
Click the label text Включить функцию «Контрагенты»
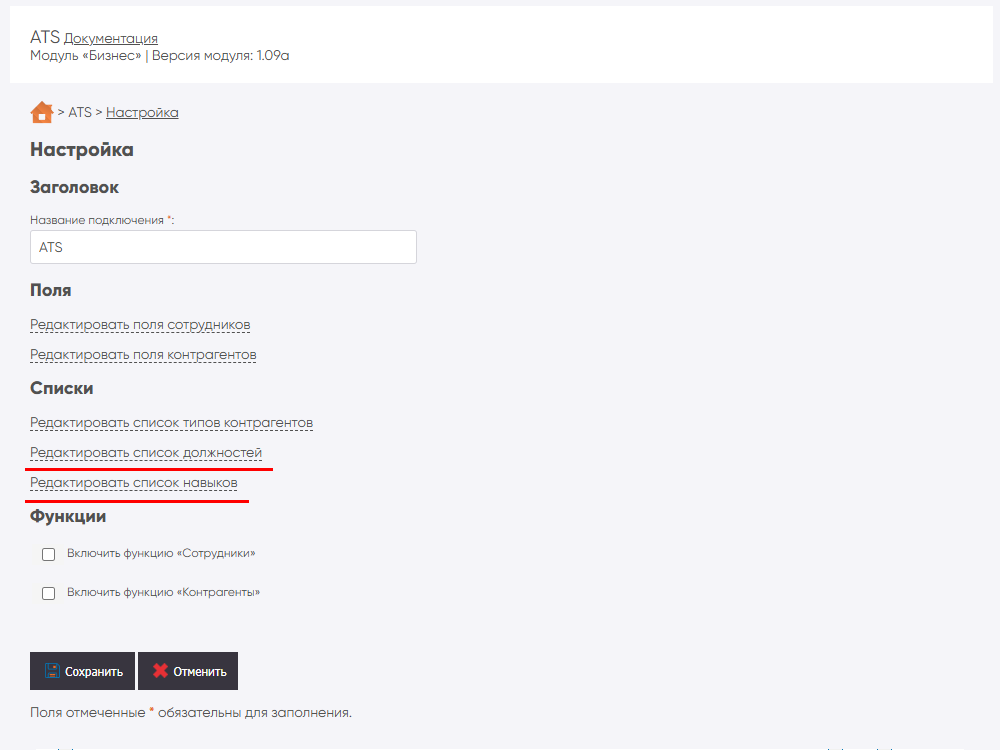pyautogui.click(x=163, y=592)
